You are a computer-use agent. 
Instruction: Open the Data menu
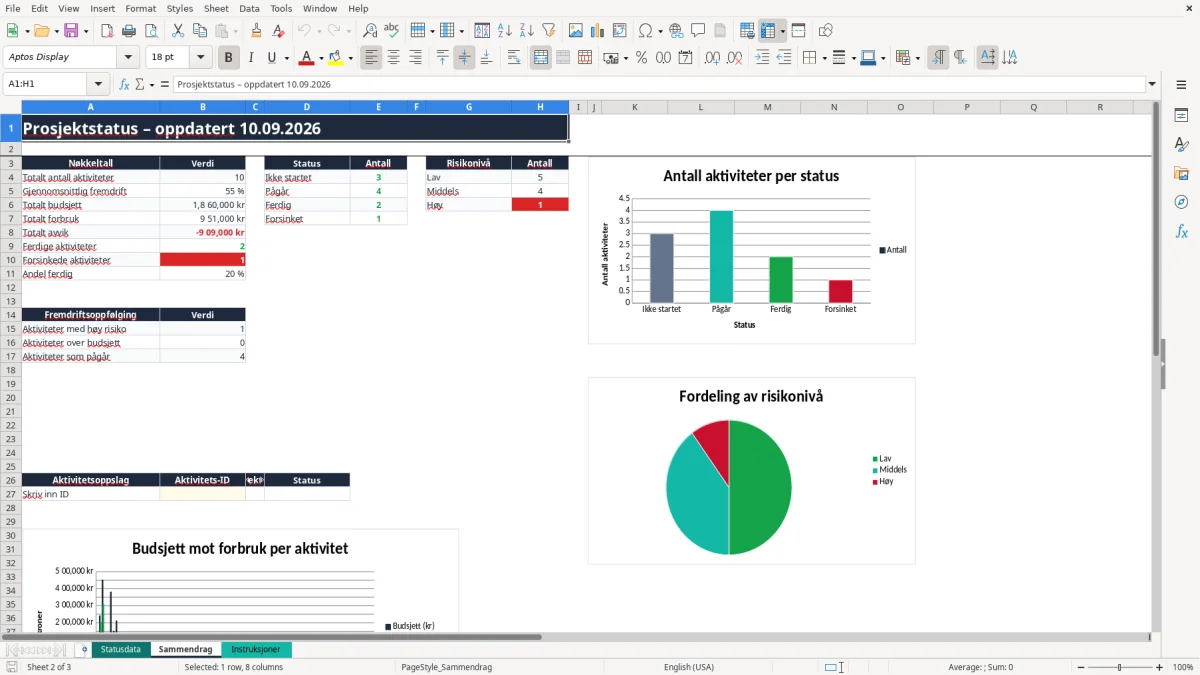coord(249,8)
